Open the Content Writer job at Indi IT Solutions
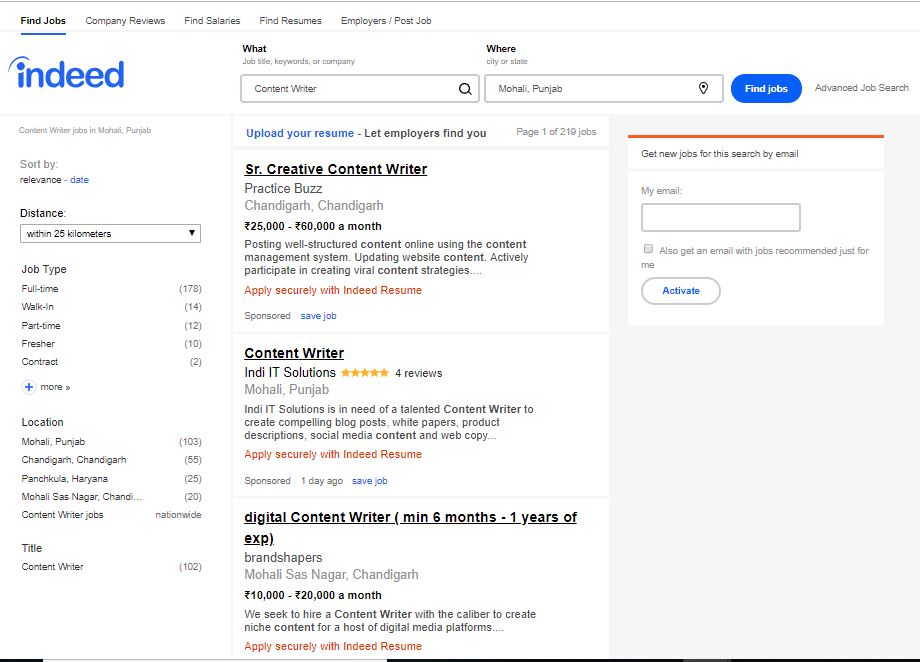The image size is (920, 662). pyautogui.click(x=294, y=353)
